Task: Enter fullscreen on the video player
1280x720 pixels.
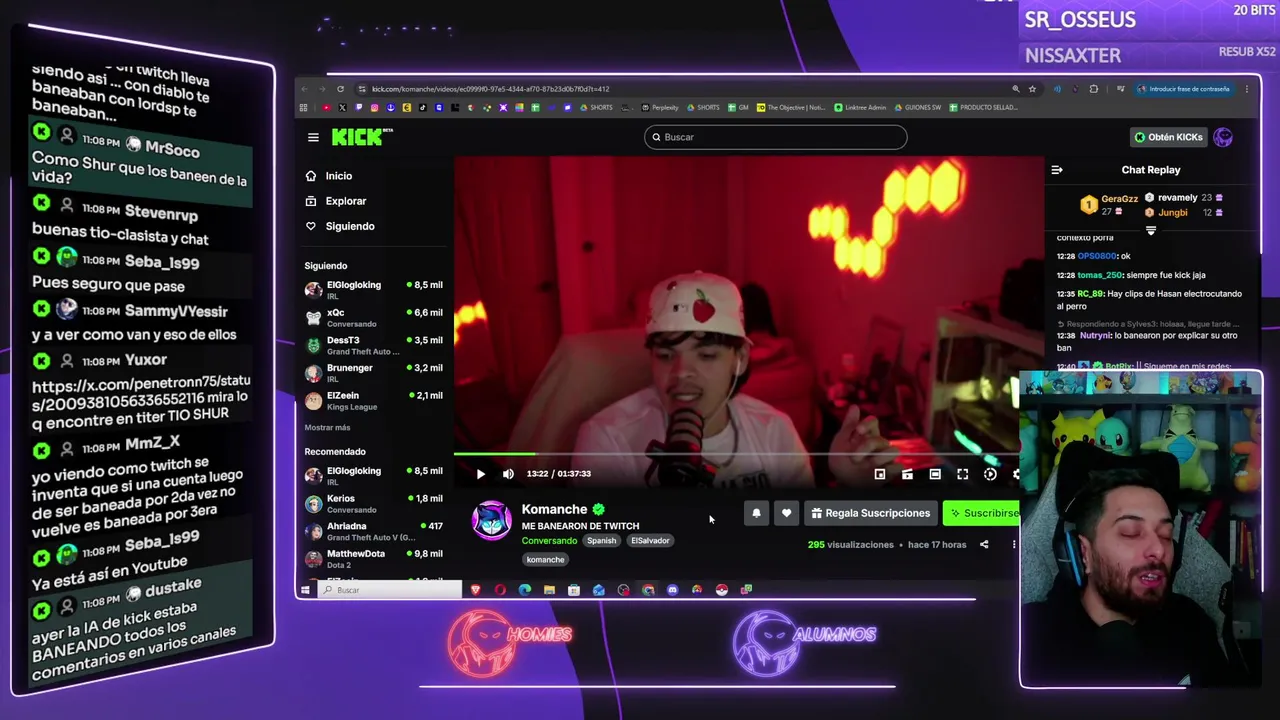Action: coord(962,474)
